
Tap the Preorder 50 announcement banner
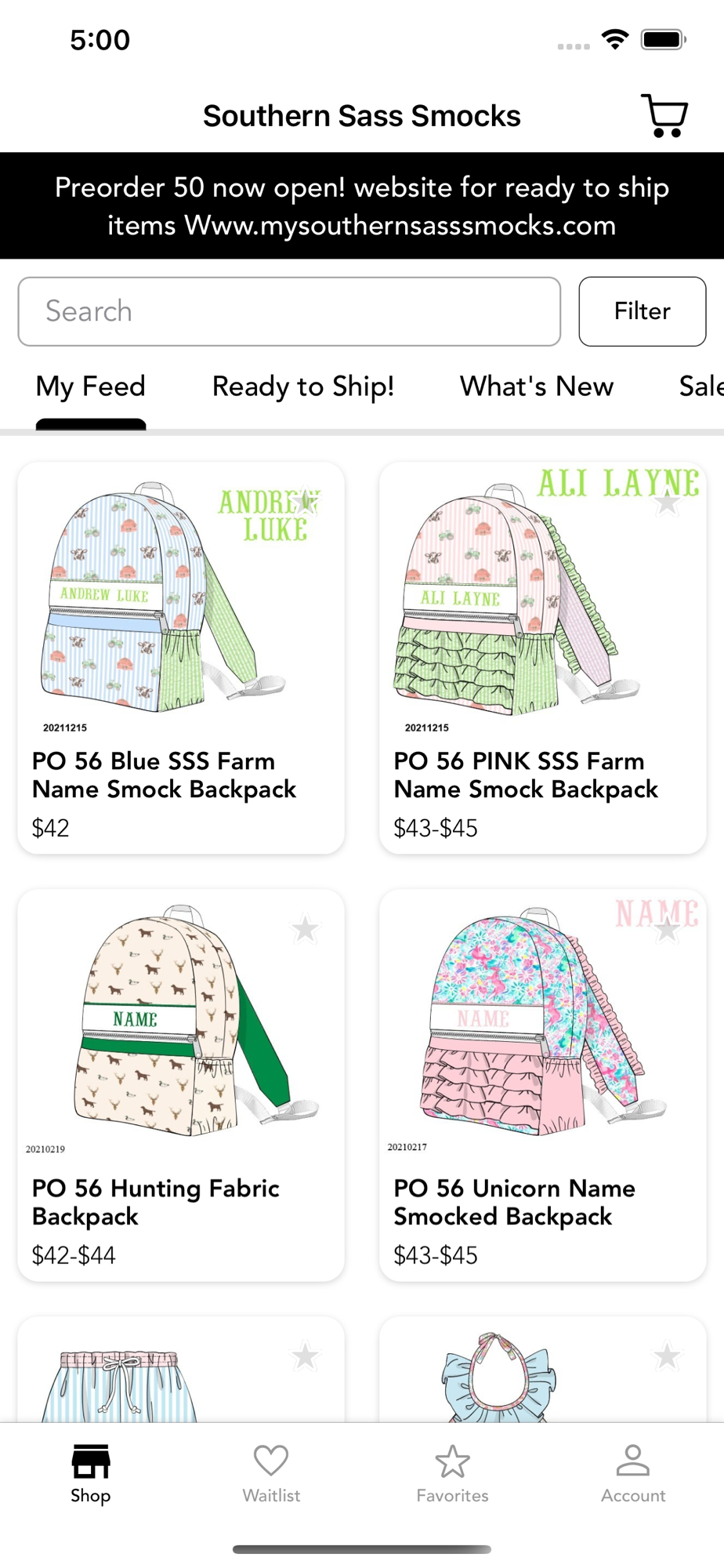point(362,205)
